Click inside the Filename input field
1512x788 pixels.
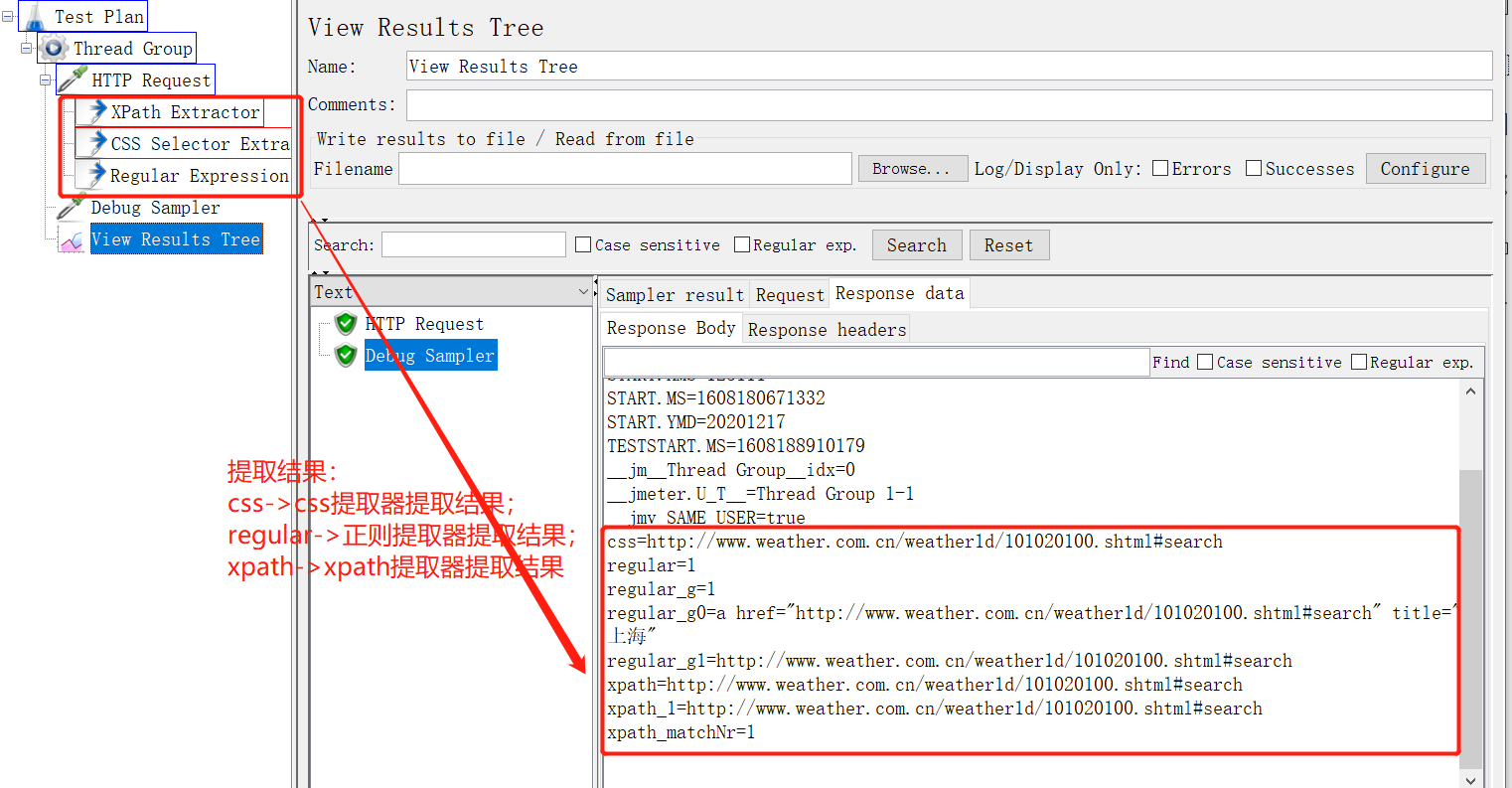624,168
